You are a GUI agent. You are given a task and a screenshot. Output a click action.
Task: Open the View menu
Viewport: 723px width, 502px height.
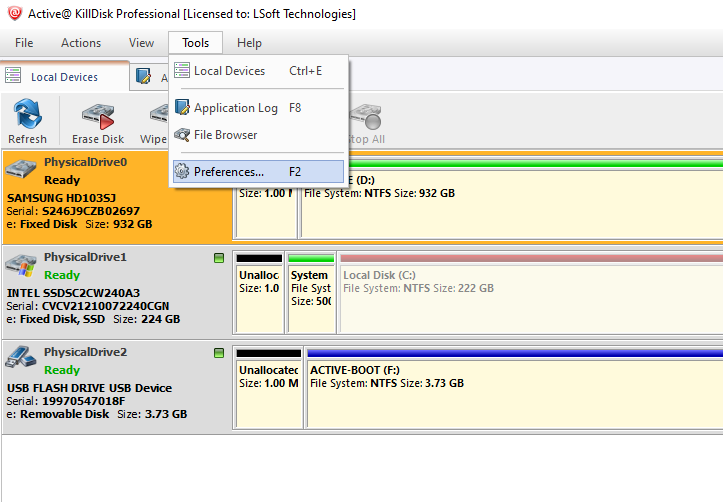point(141,43)
